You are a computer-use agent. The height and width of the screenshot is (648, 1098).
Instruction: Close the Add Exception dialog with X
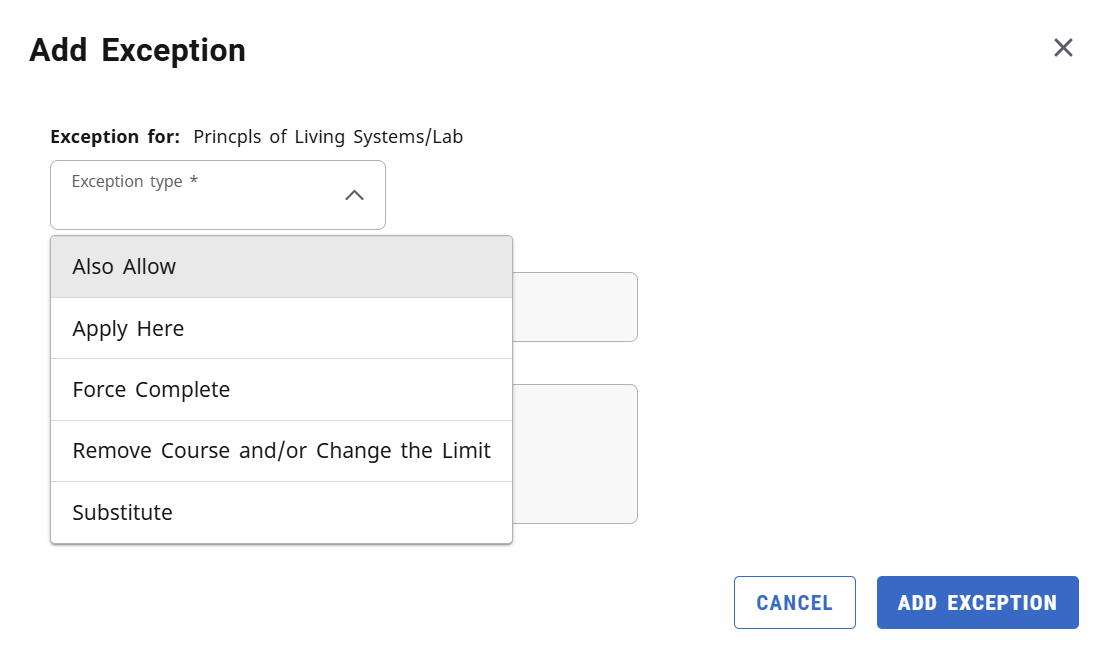(x=1063, y=48)
